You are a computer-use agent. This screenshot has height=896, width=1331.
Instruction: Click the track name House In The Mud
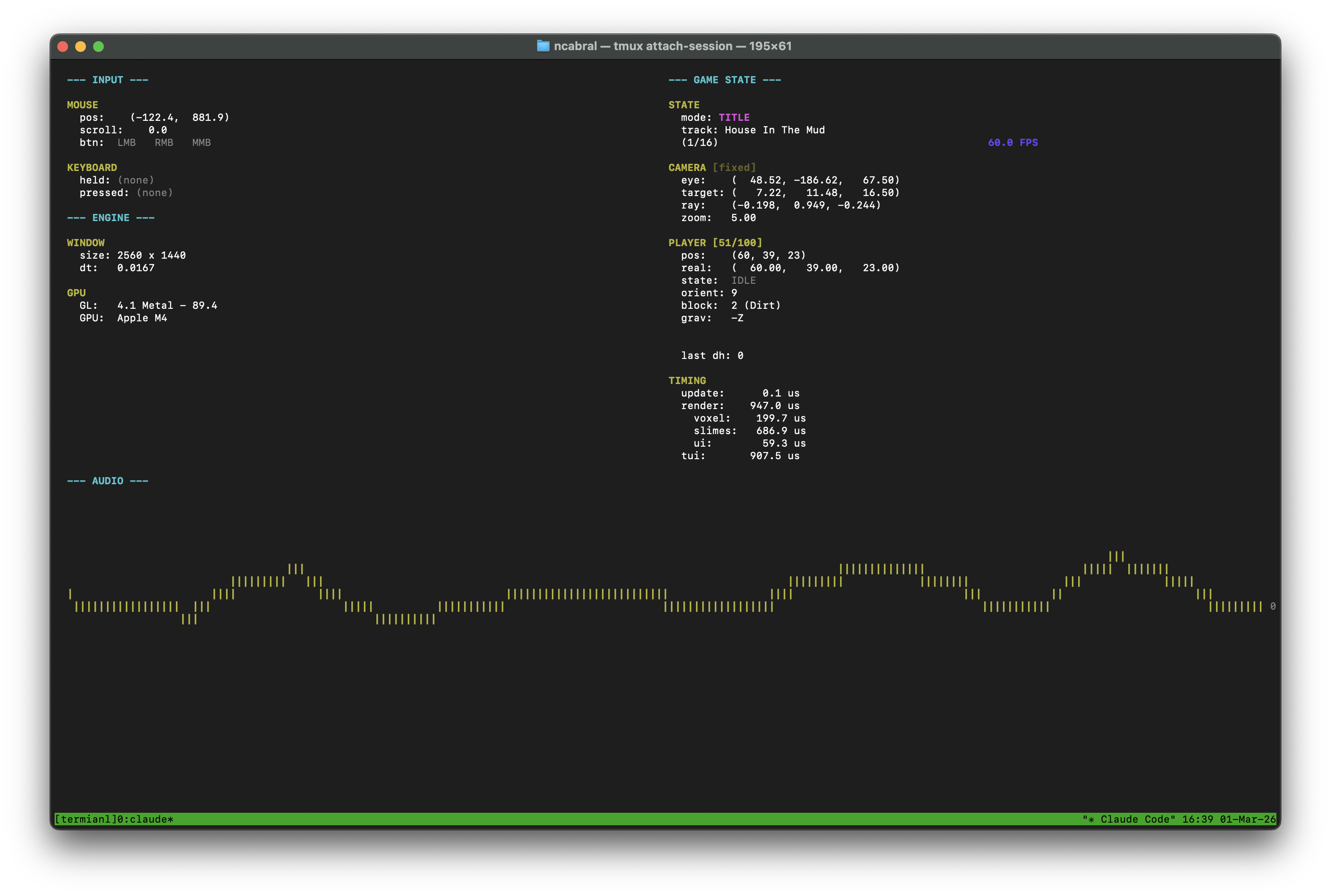pyautogui.click(x=775, y=130)
